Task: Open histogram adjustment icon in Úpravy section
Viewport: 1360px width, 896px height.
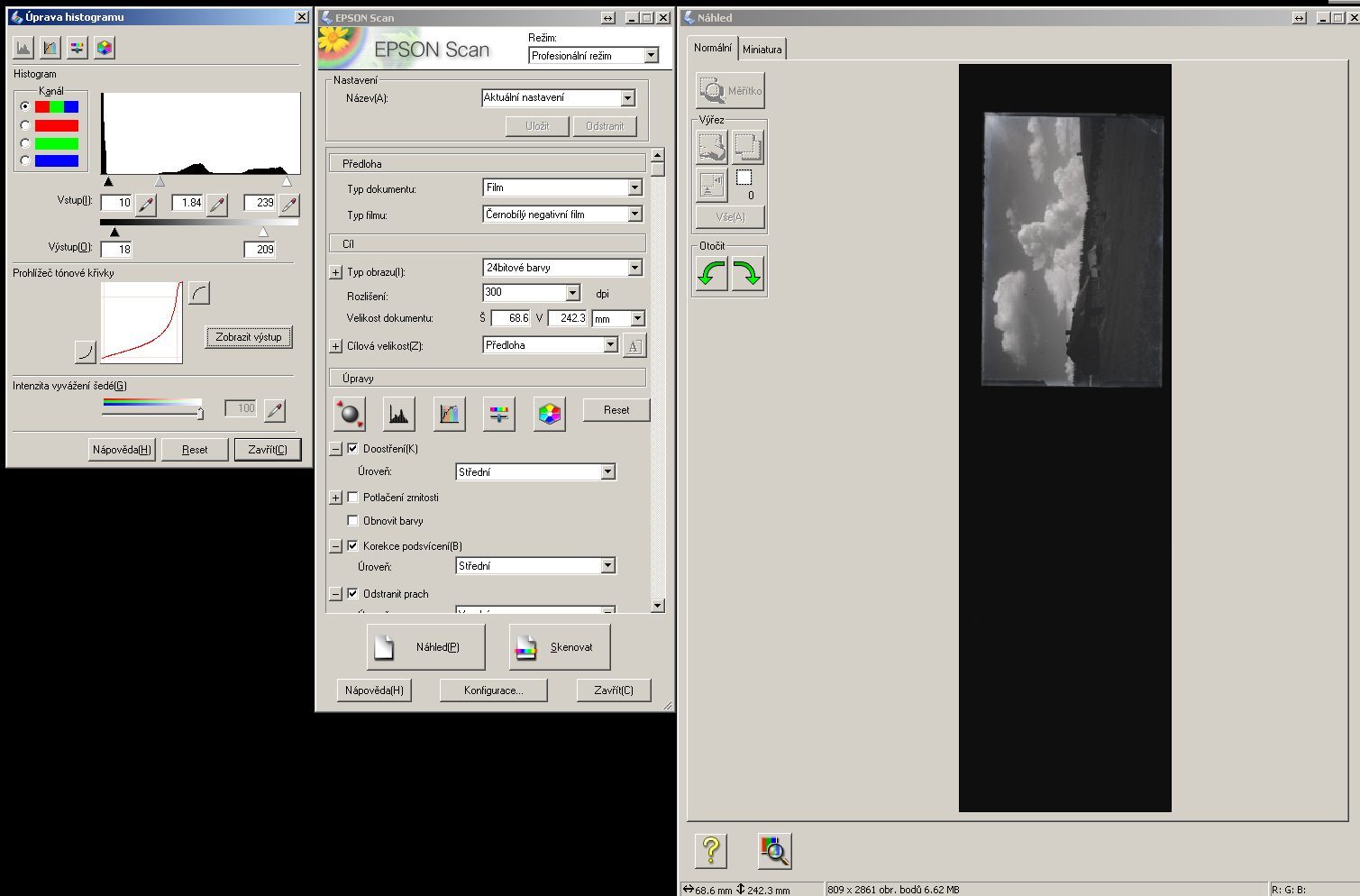Action: tap(398, 414)
